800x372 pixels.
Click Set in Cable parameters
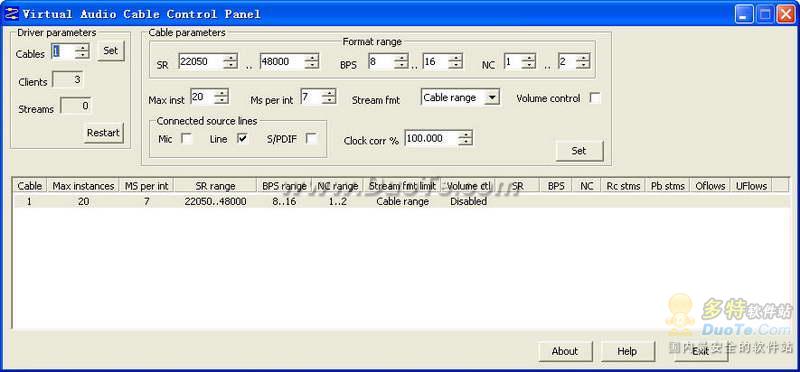[579, 151]
